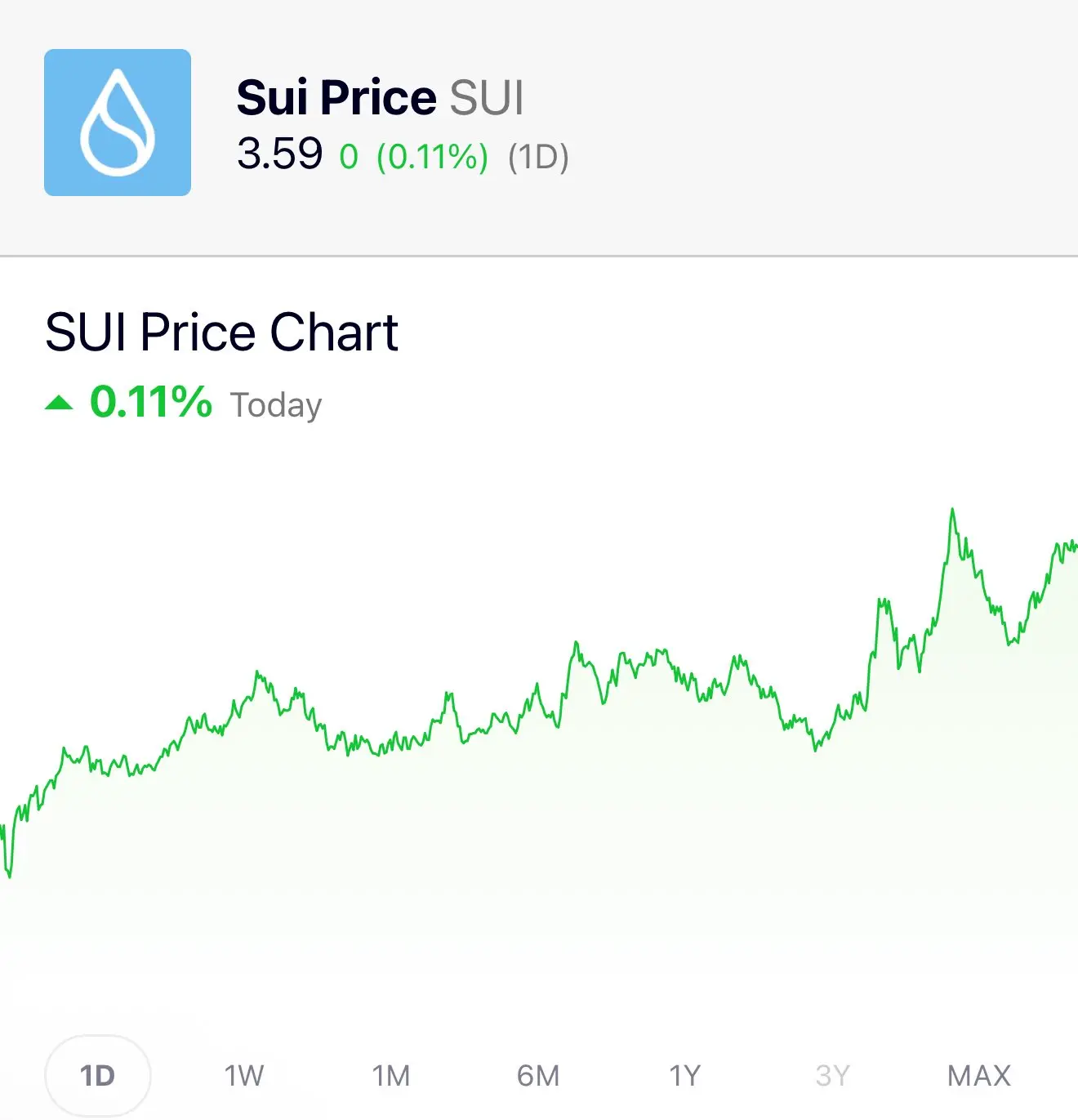Show the 6M price history
Viewport: 1078px width, 1120px height.
538,1075
